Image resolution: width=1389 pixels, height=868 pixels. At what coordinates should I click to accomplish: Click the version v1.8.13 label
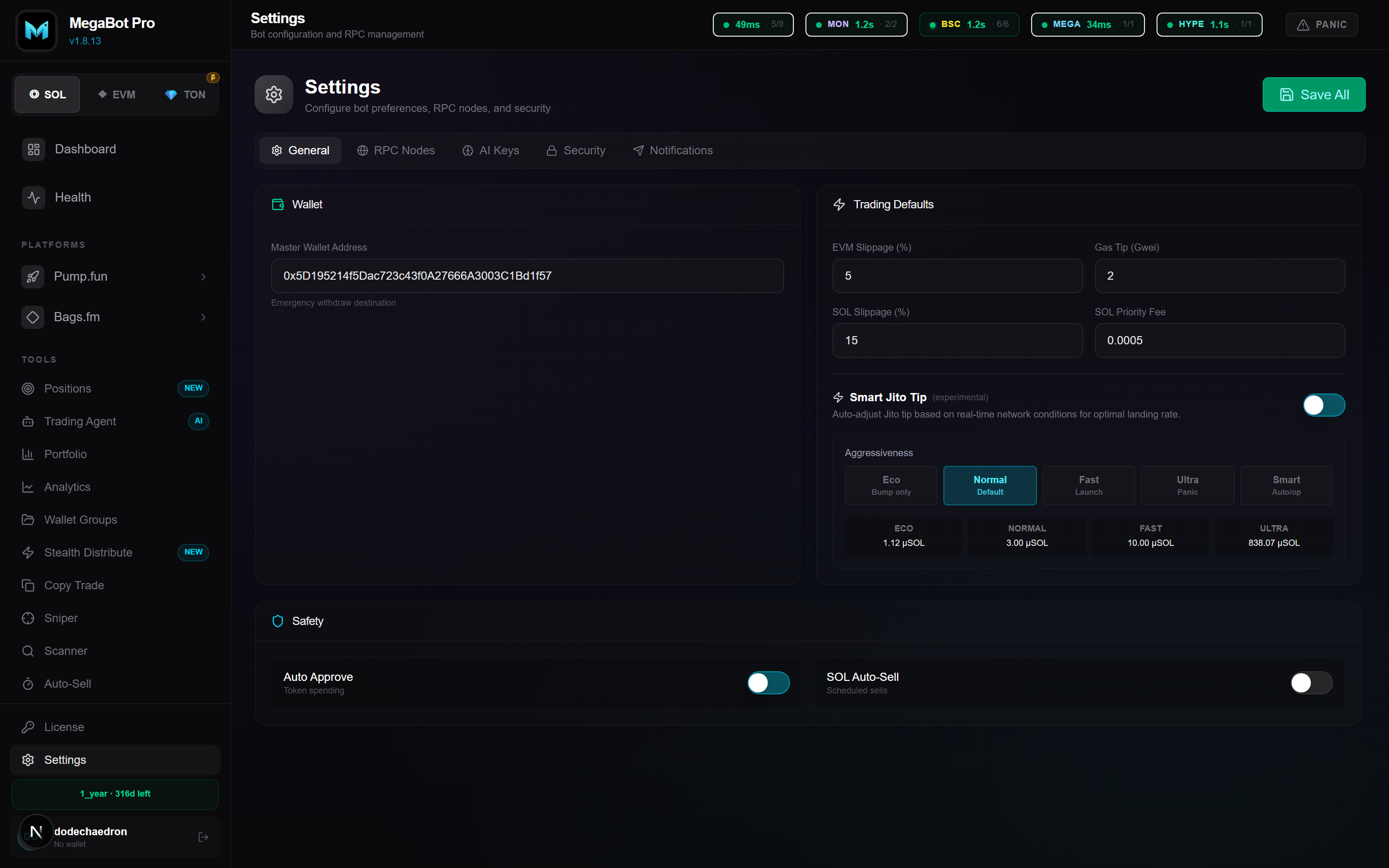[x=85, y=41]
